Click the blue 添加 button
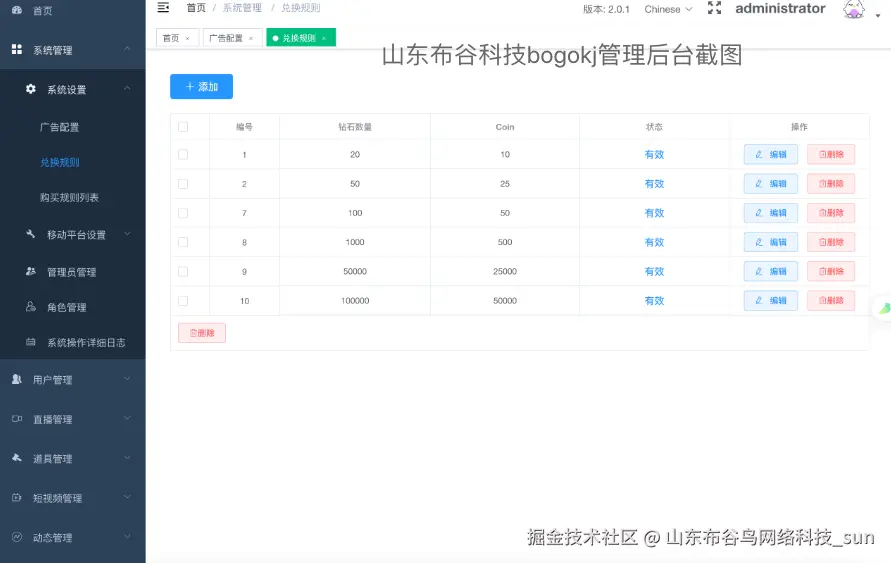Screen dimensions: 891x563 click(201, 86)
